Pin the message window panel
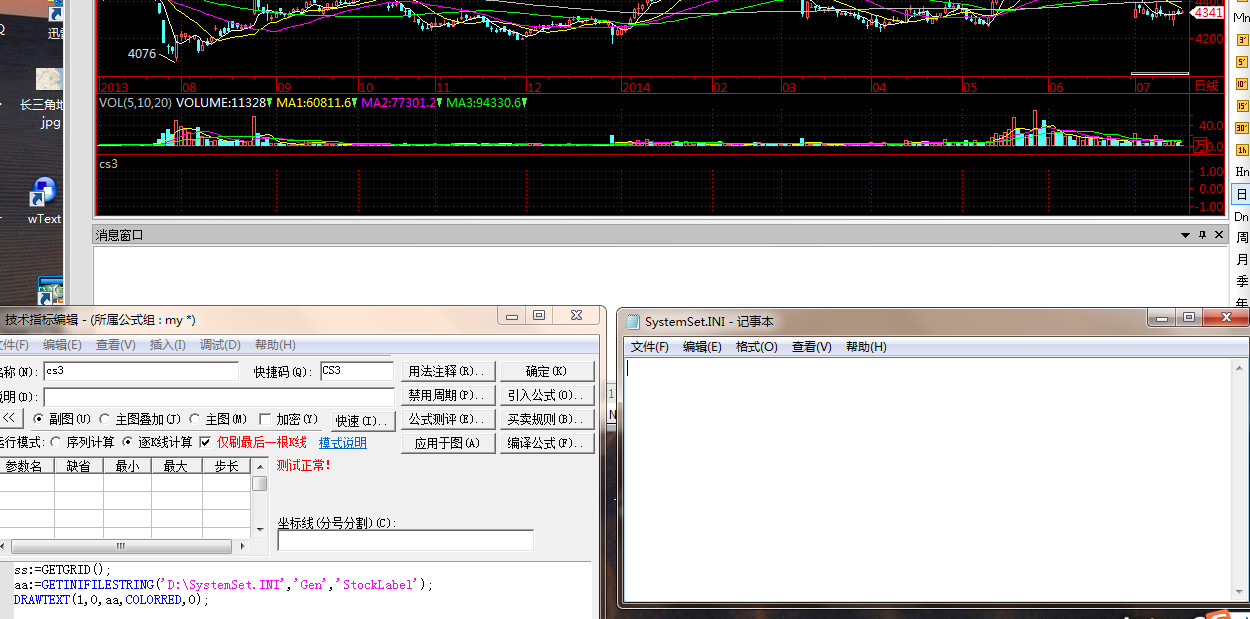This screenshot has width=1250, height=619. pos(1202,235)
